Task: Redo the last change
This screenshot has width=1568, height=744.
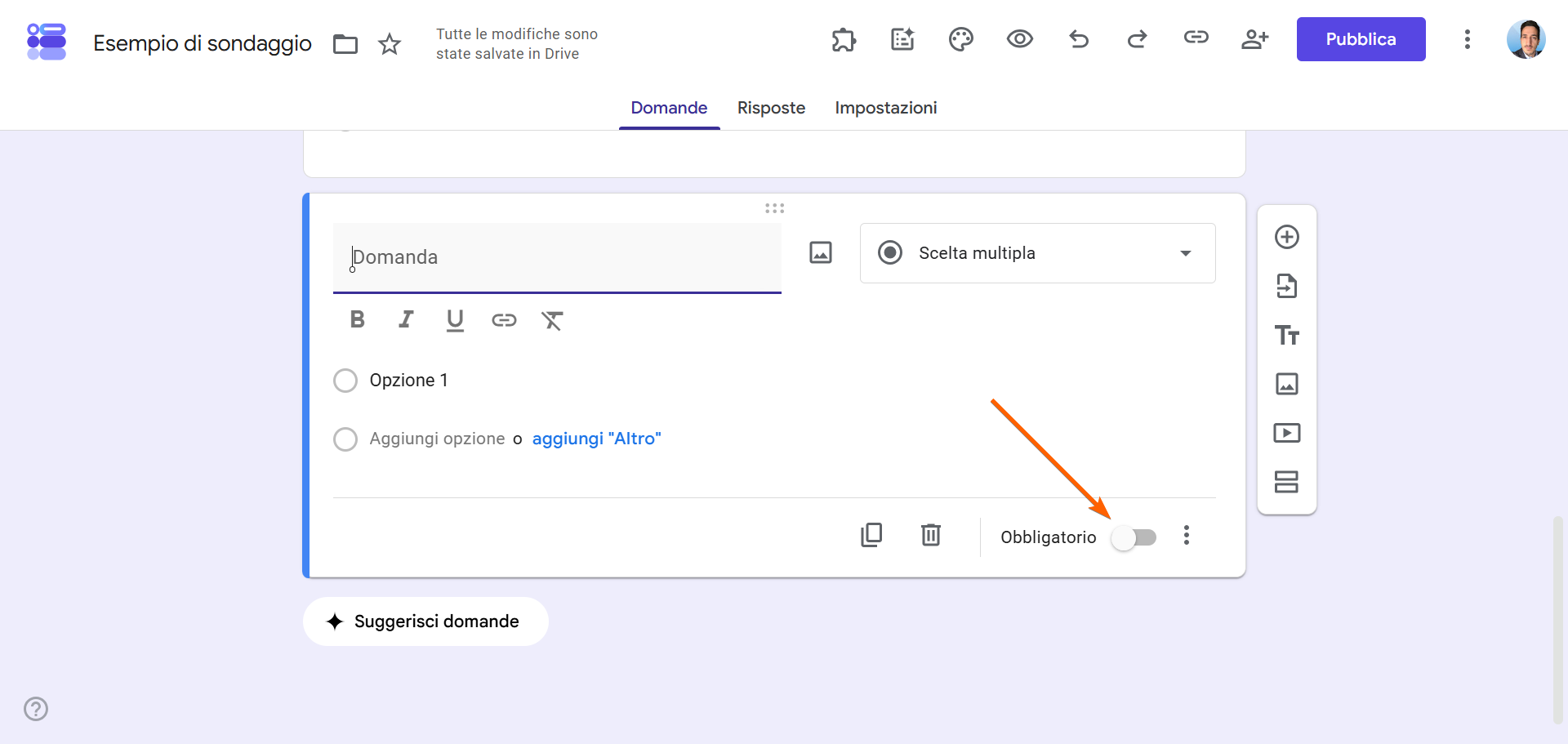Action: 1138,39
